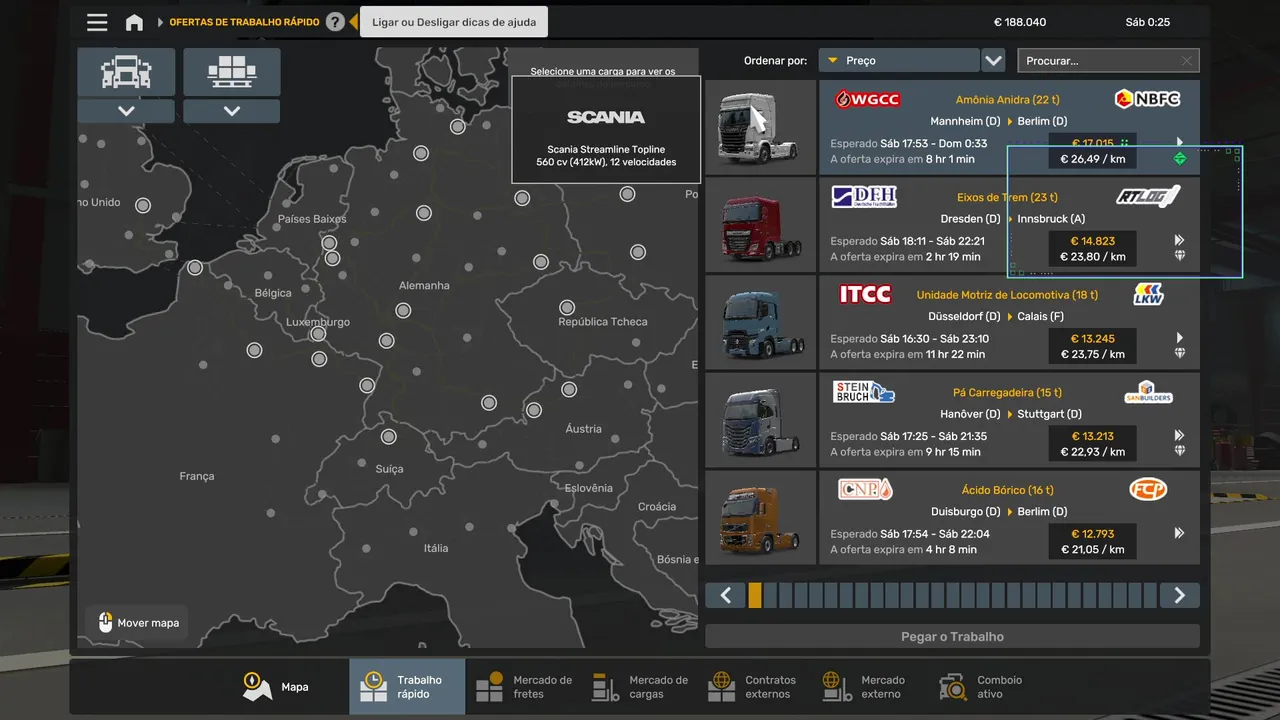Click the SanBuilders destination logo
This screenshot has width=1280, height=720.
click(x=1148, y=391)
